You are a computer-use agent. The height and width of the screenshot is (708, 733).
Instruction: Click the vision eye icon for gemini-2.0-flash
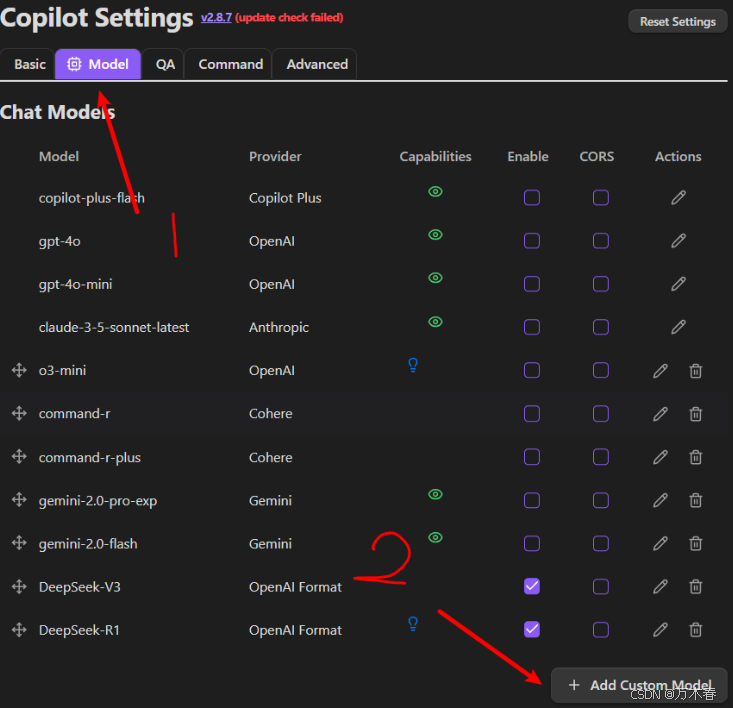point(435,537)
